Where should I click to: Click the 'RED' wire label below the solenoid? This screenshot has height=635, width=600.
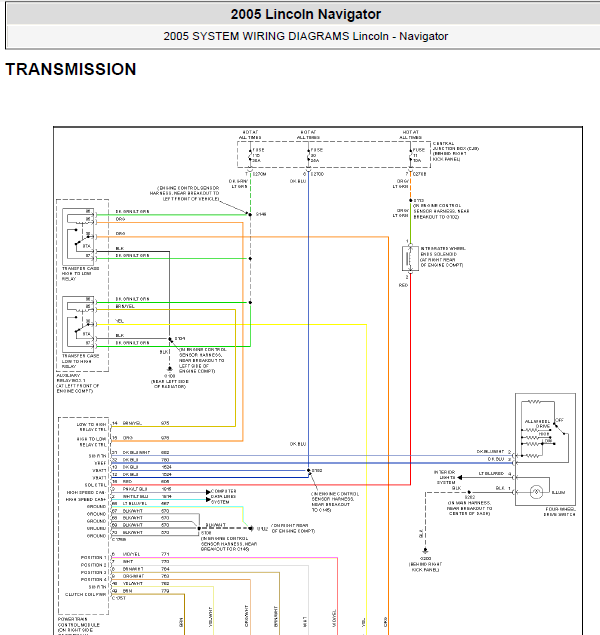(x=403, y=286)
